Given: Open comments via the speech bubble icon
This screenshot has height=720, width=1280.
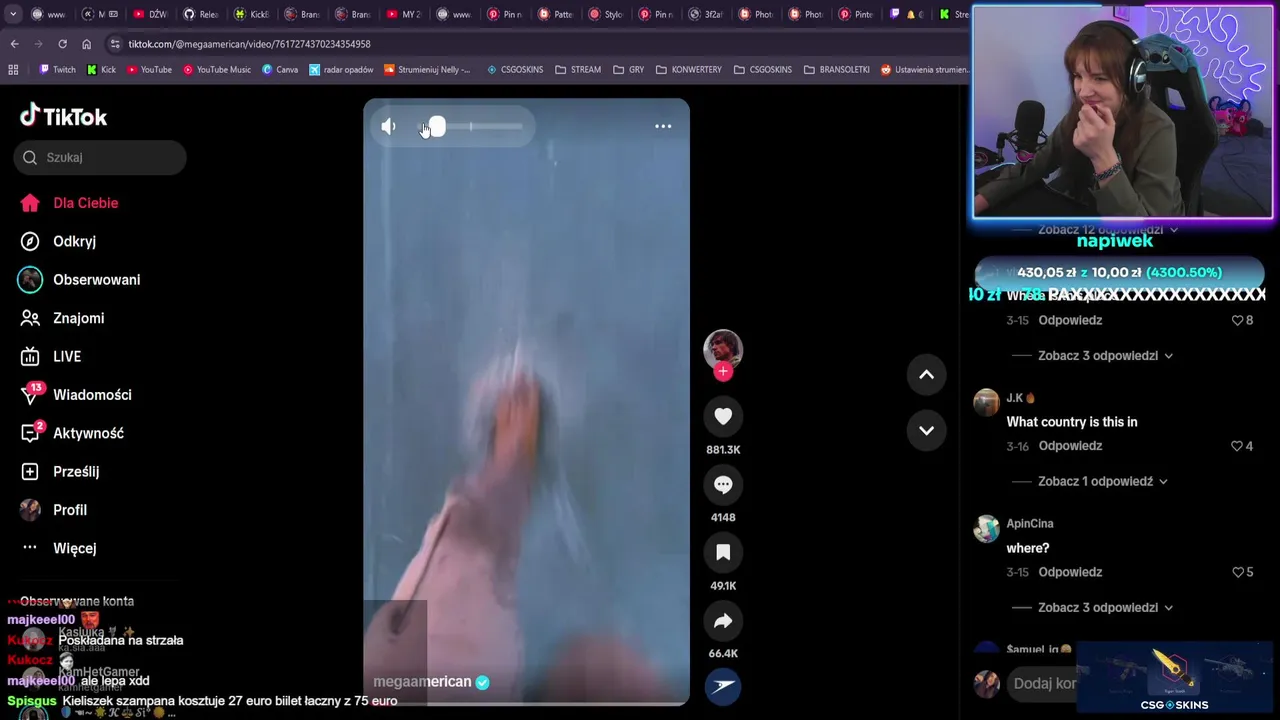Looking at the screenshot, I should click(x=723, y=484).
